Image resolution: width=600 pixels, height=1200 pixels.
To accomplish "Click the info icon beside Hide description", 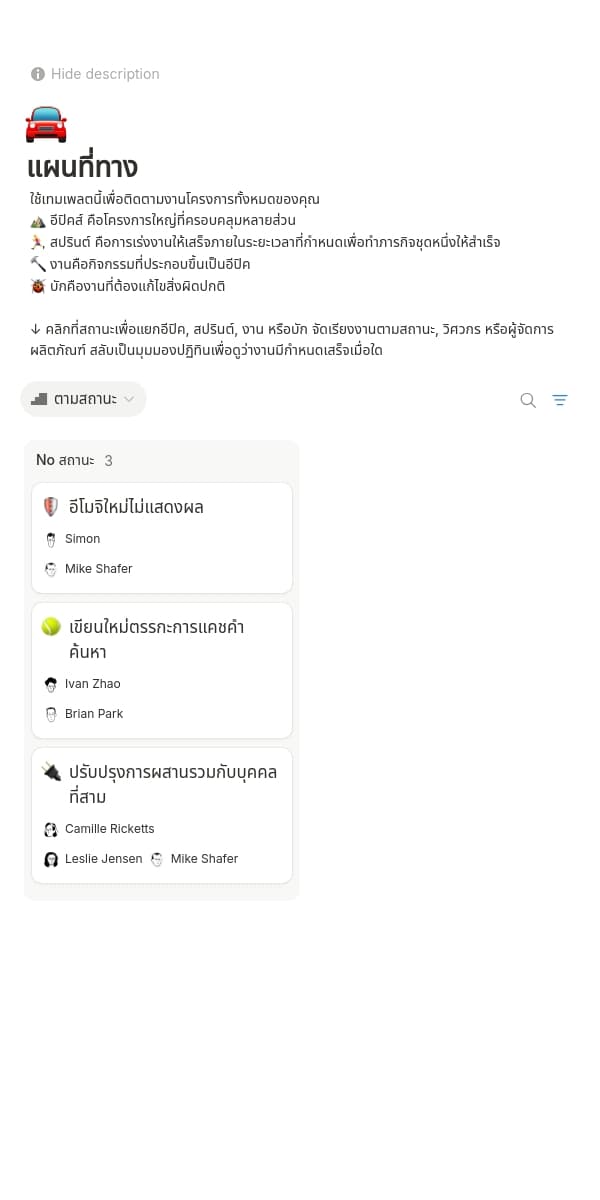I will (37, 74).
